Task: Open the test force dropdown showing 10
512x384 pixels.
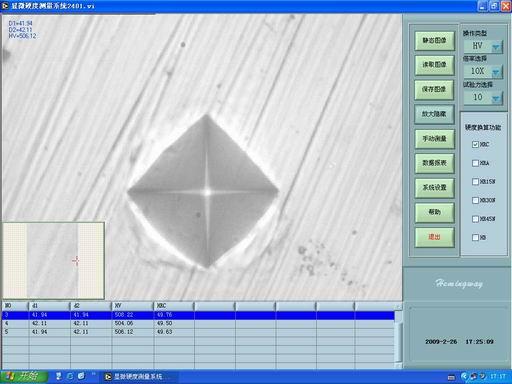Action: coord(496,98)
